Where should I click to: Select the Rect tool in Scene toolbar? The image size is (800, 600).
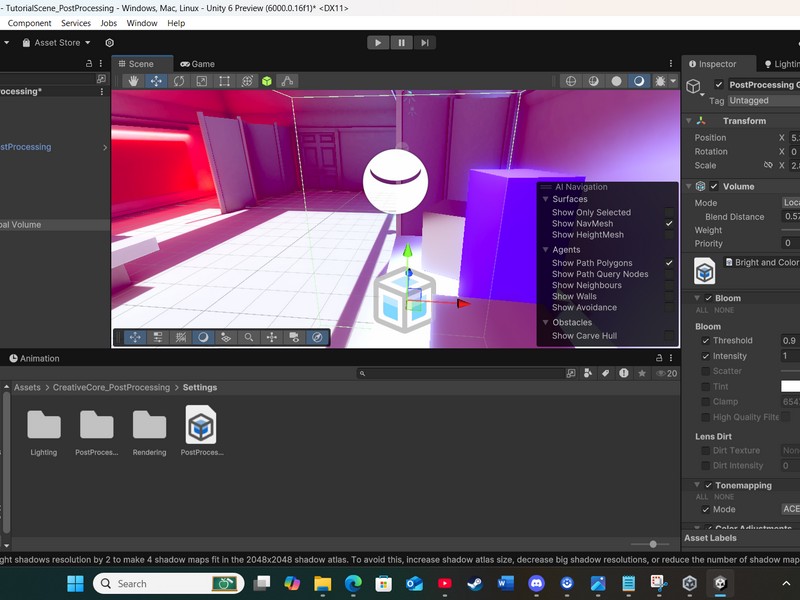[224, 81]
